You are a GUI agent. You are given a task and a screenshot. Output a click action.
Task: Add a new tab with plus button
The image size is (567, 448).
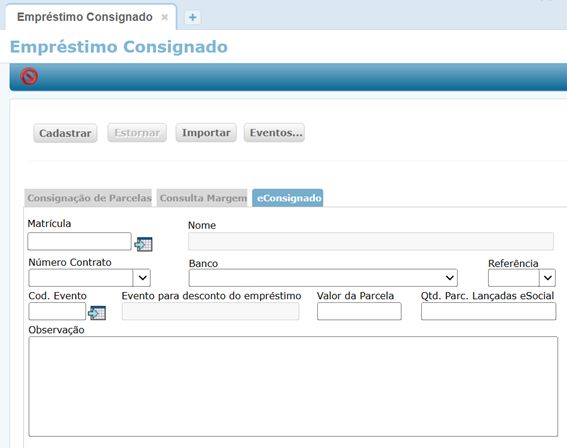coord(193,17)
